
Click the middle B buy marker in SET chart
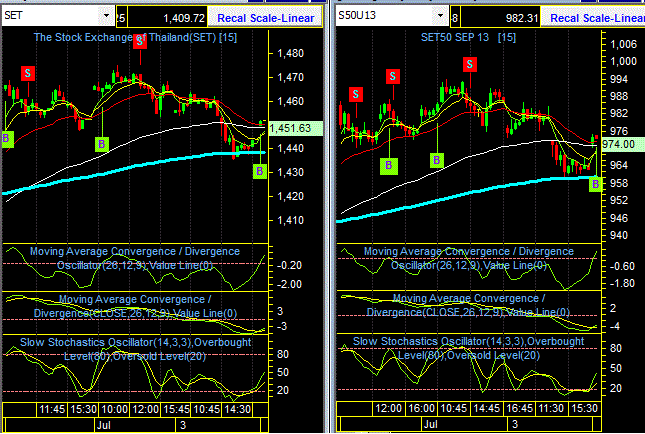click(x=102, y=144)
